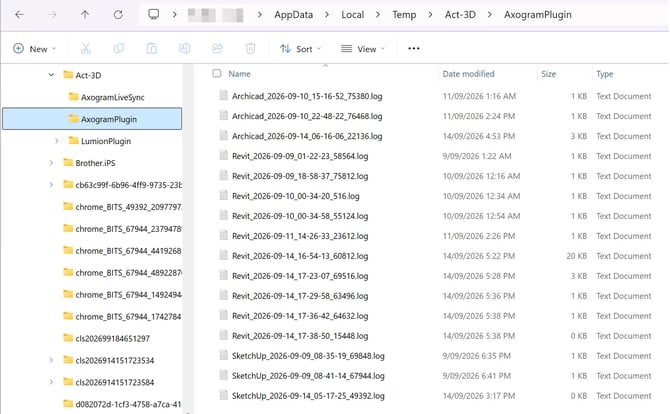Click folder icon next to AxogramLiveSync
670x414 pixels.
point(73,97)
